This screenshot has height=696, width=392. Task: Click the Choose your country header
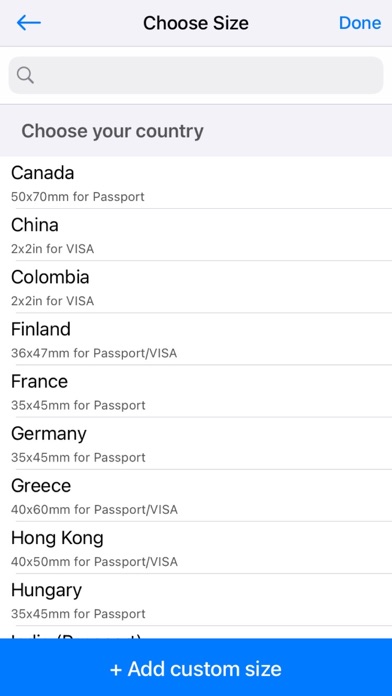[112, 131]
